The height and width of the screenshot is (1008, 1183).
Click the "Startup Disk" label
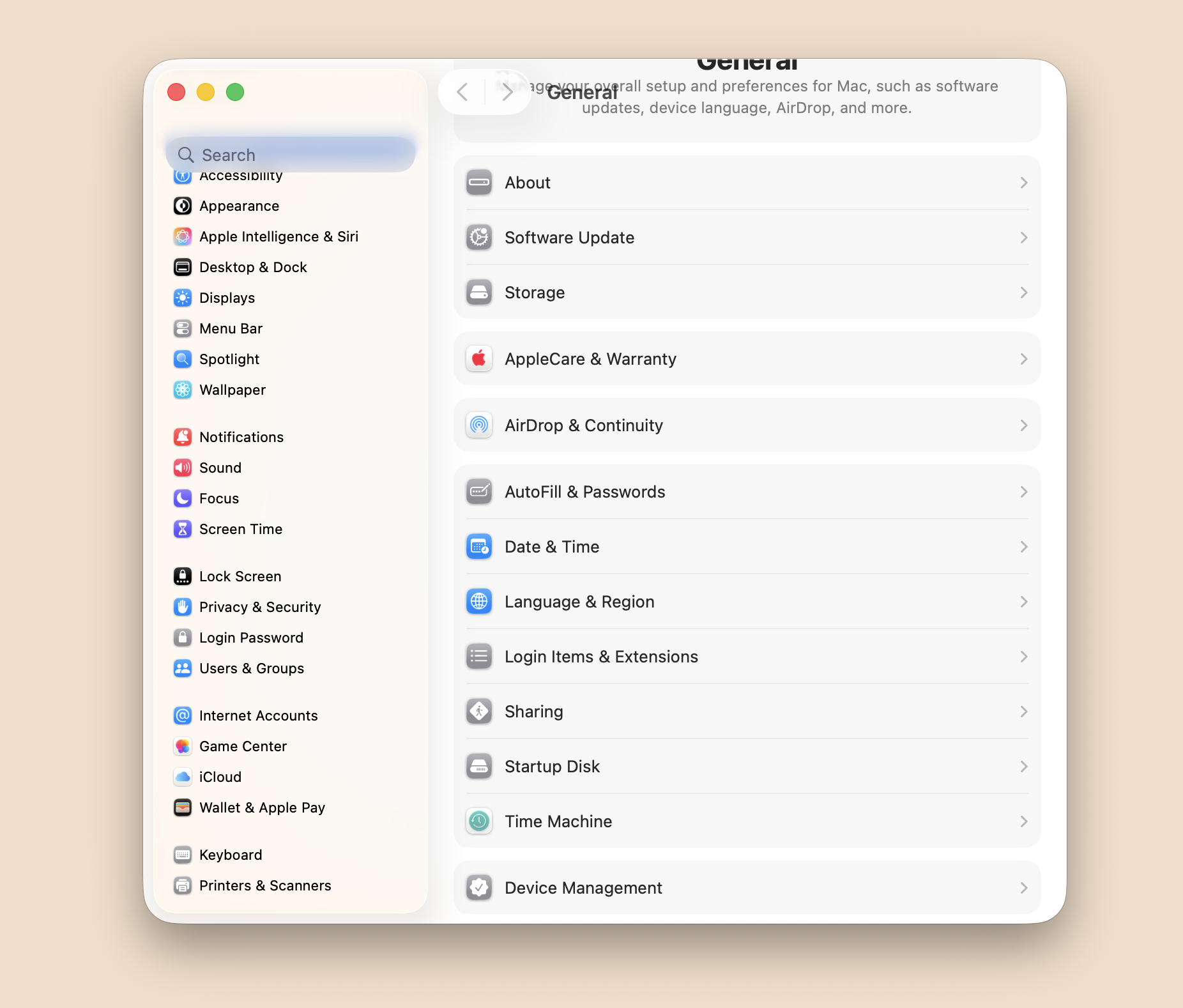552,767
